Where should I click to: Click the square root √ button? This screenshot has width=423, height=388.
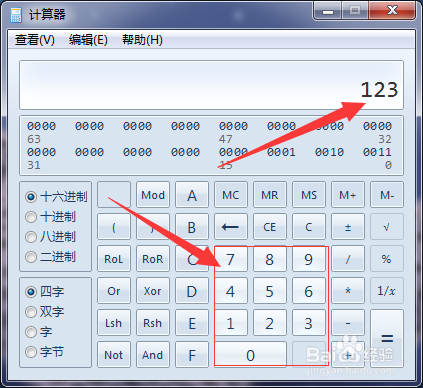click(387, 227)
